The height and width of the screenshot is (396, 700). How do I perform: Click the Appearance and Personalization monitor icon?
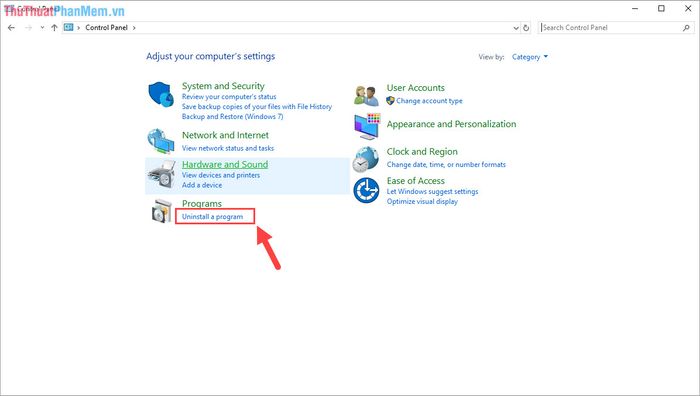pyautogui.click(x=367, y=126)
